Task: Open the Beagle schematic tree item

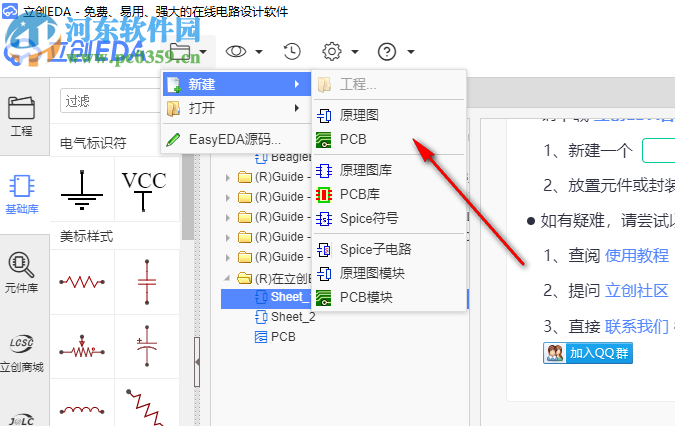Action: tap(283, 157)
